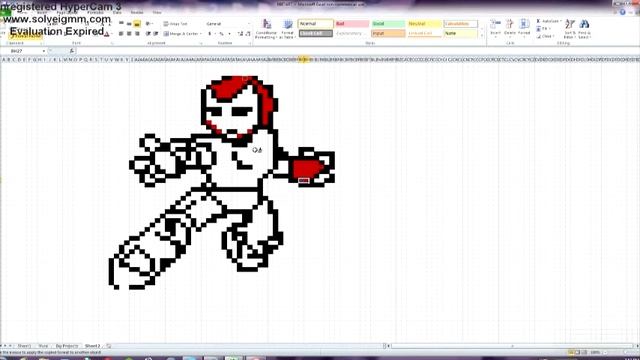Align text left in Alignment group
The image size is (640, 360).
click(x=121, y=34)
